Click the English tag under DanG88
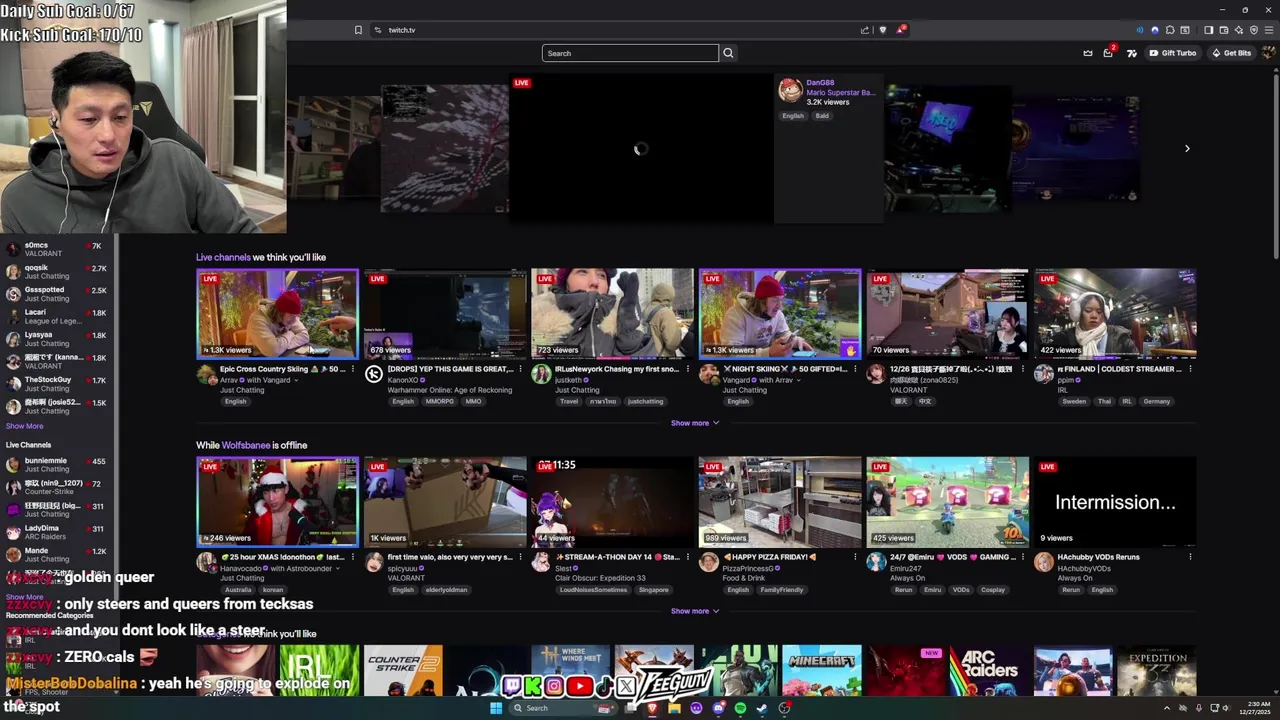Screen dimensions: 1280x720 (x=793, y=116)
